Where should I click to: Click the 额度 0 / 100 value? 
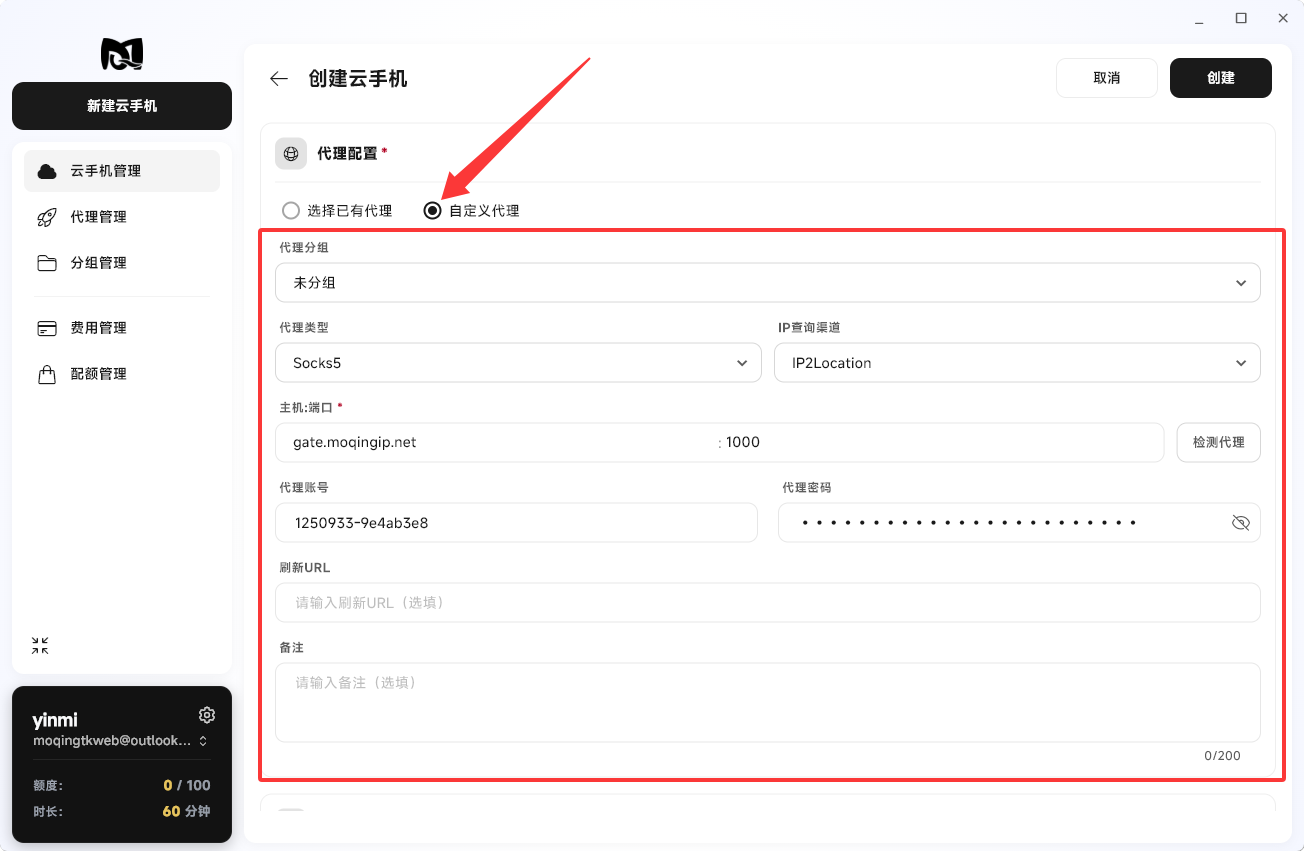click(187, 786)
